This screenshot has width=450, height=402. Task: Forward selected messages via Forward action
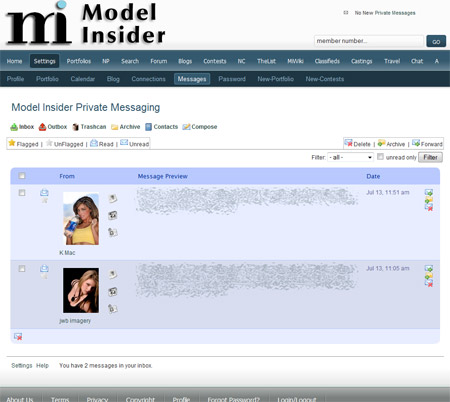[427, 144]
